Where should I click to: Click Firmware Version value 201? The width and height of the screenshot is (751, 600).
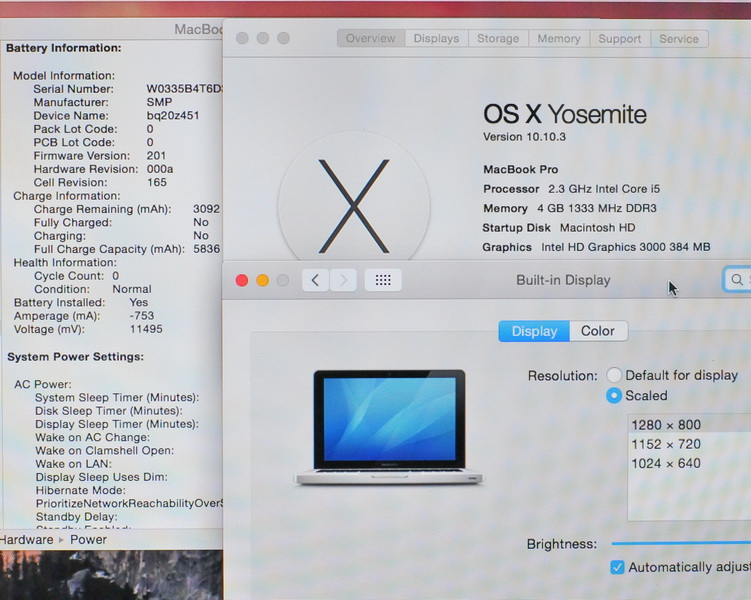(156, 156)
